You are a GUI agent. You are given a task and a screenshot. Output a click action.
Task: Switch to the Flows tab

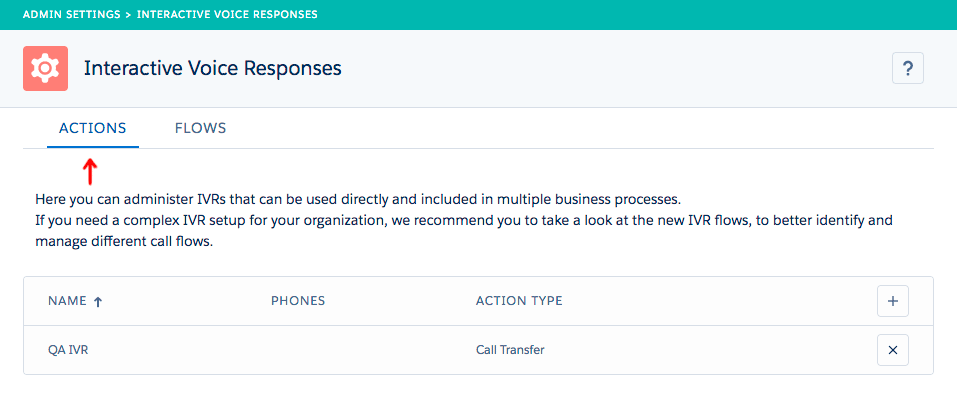click(200, 128)
